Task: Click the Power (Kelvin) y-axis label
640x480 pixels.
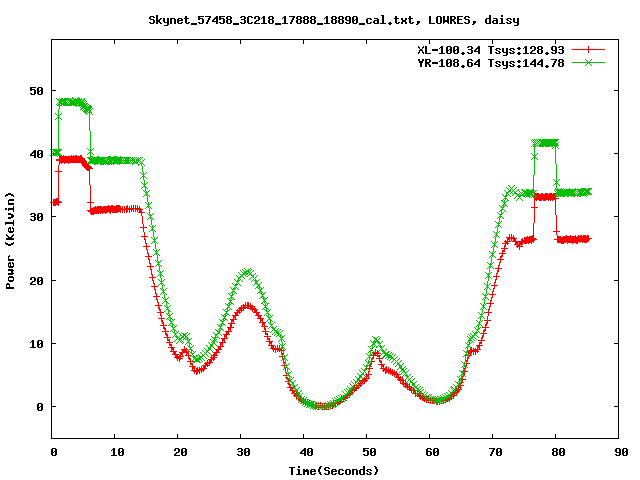Action: (10, 241)
